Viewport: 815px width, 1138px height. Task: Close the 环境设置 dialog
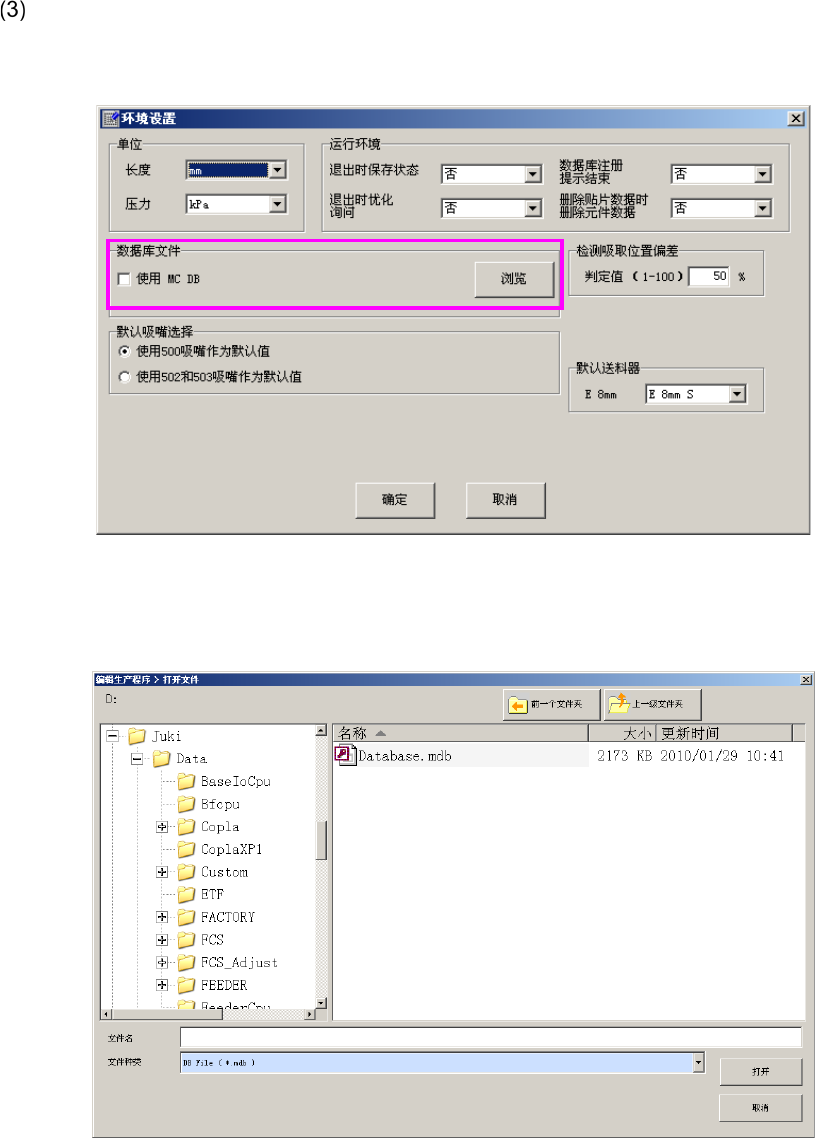click(x=796, y=118)
